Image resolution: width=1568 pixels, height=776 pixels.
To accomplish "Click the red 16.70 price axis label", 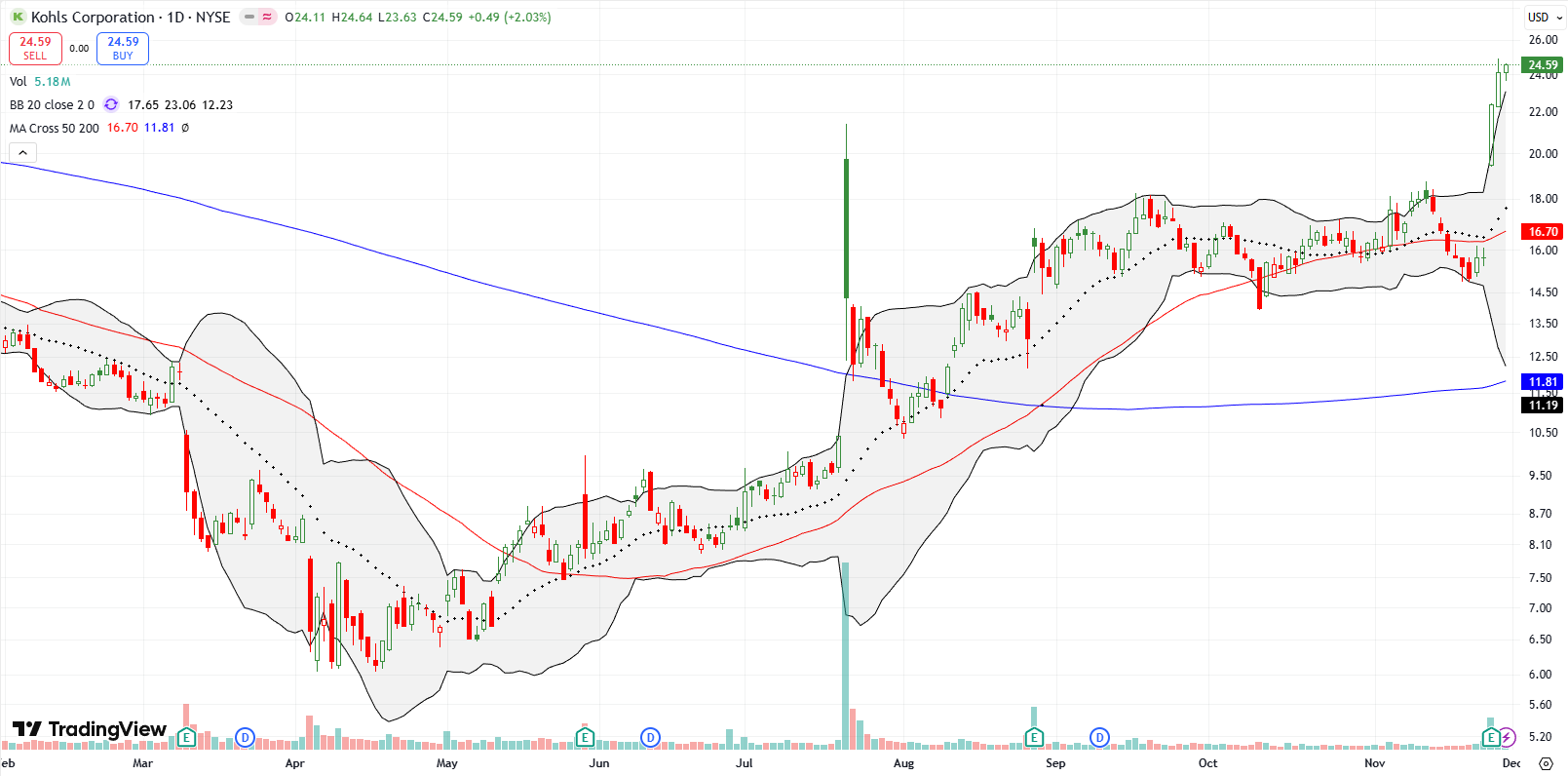I will pyautogui.click(x=1543, y=231).
